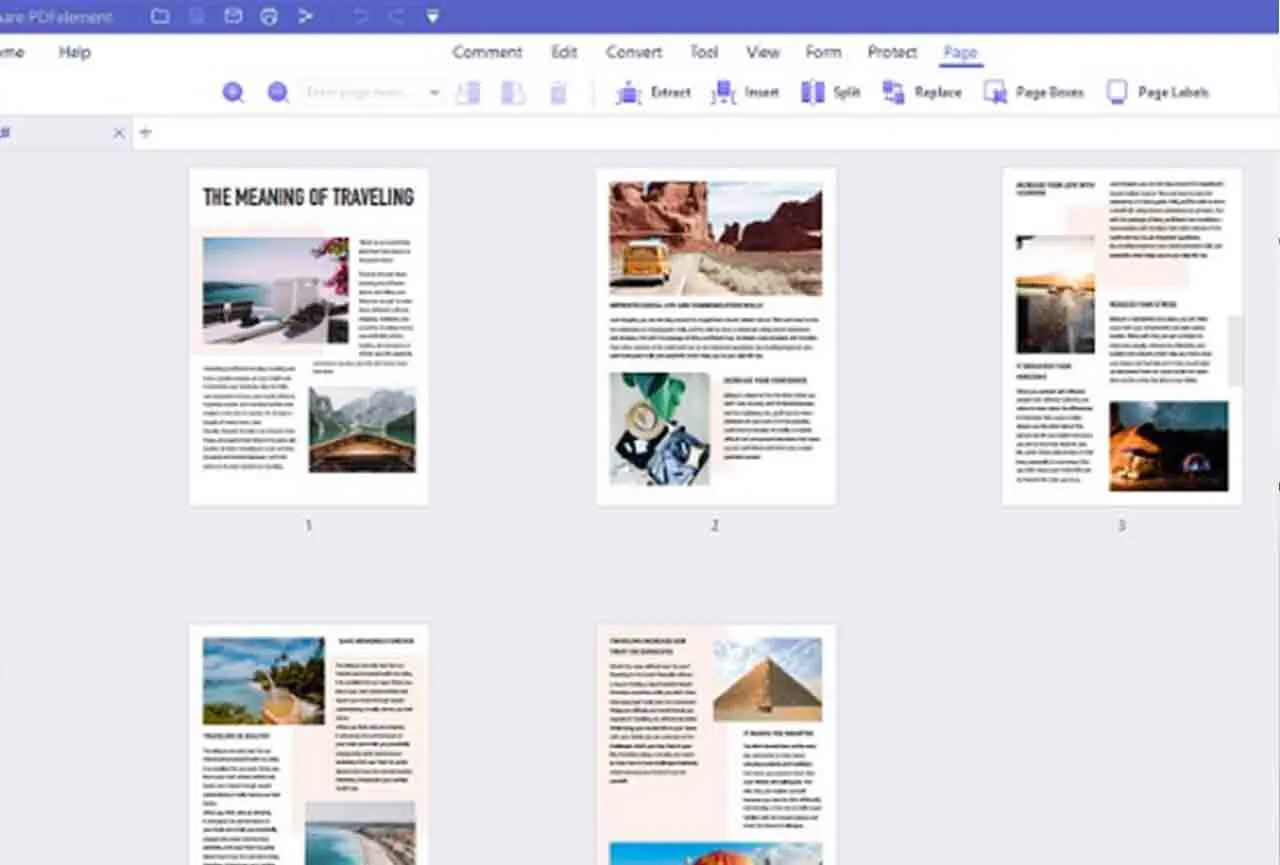The height and width of the screenshot is (865, 1280).
Task: Open the Protect menu
Action: point(891,51)
